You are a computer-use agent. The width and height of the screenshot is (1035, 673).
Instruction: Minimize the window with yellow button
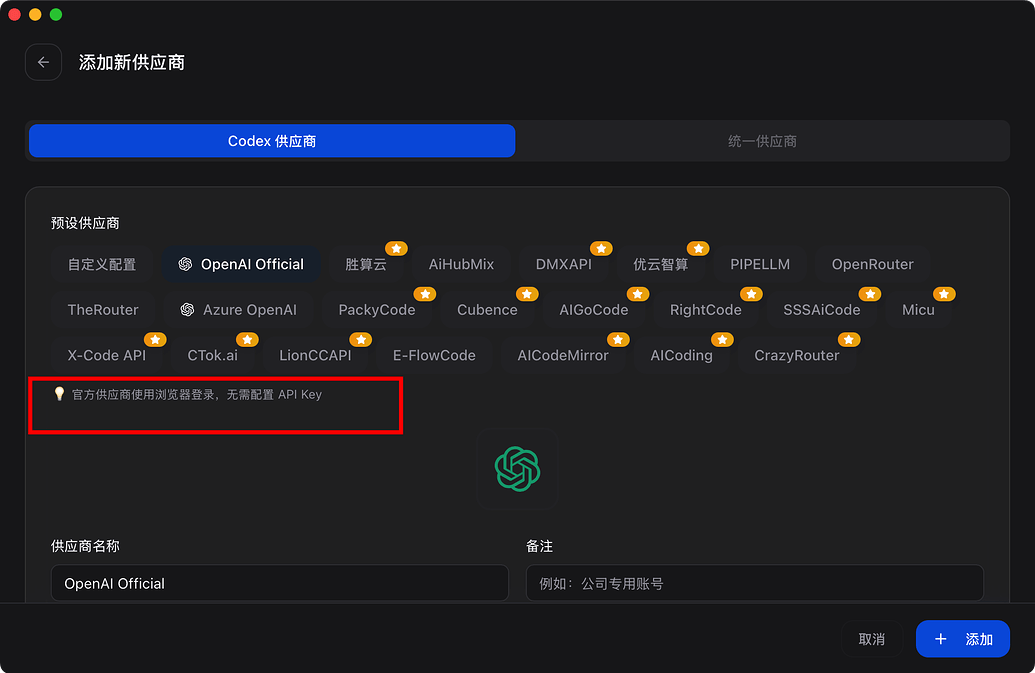tap(35, 15)
